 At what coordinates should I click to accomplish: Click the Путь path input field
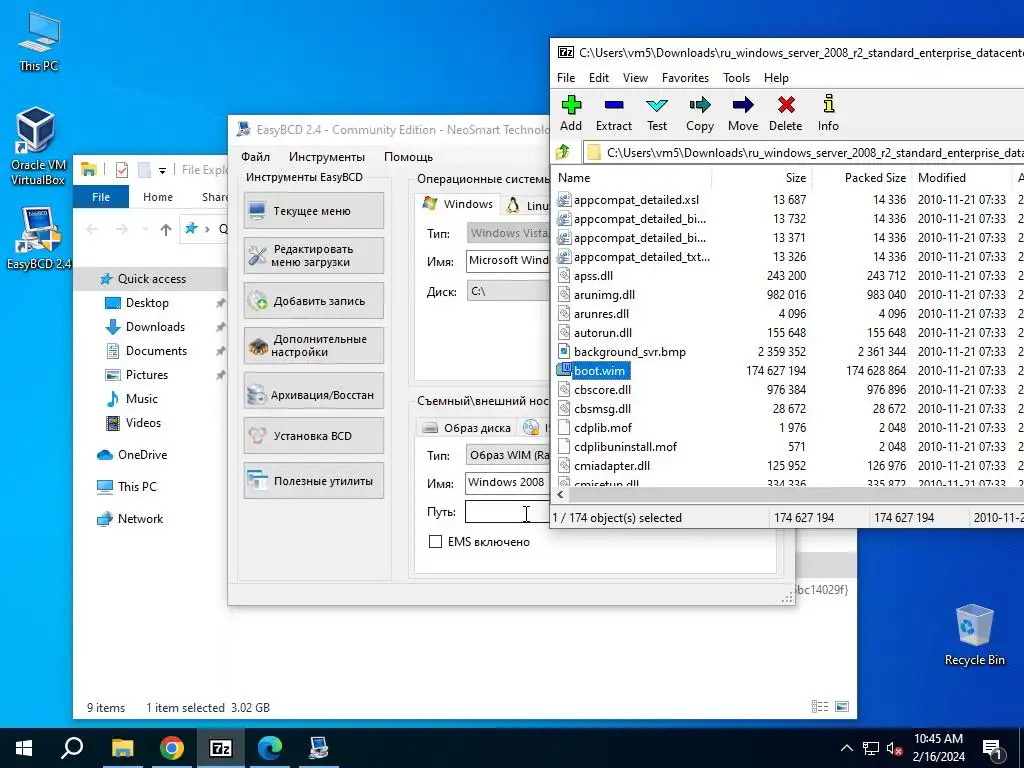point(507,513)
